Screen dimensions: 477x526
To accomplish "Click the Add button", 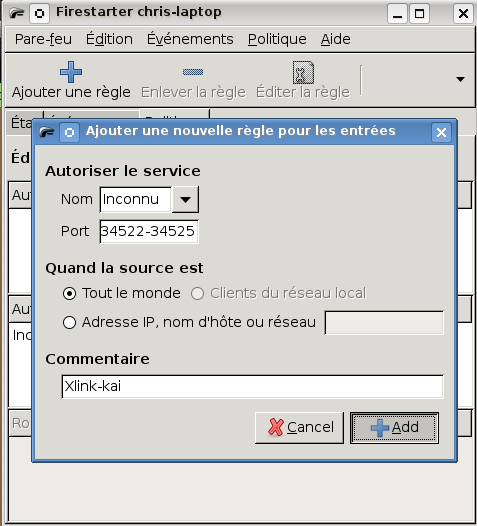I will [x=394, y=428].
